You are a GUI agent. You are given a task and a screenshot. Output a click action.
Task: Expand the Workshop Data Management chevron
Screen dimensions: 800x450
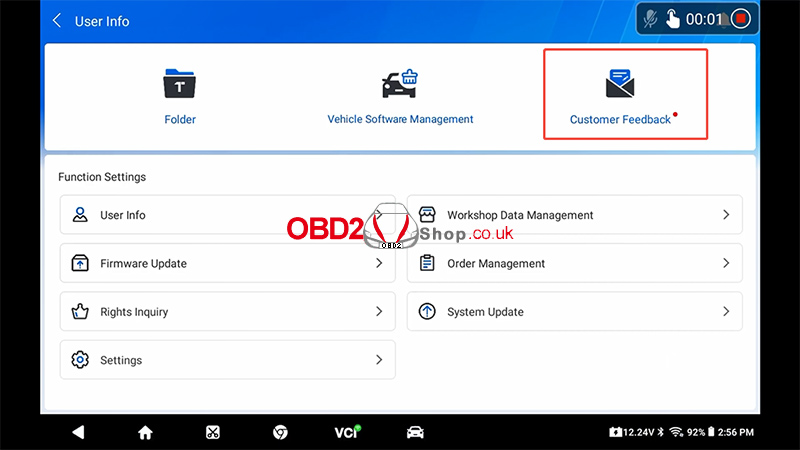point(726,215)
